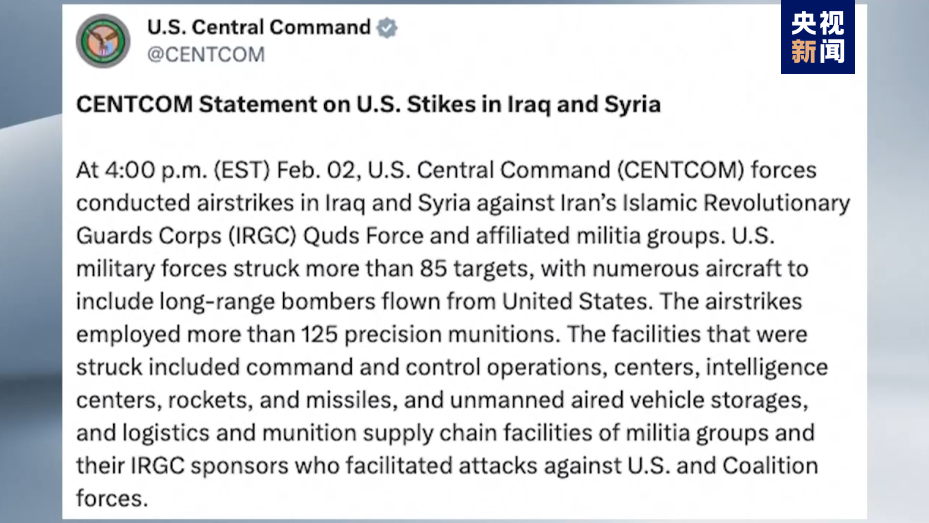929x523 pixels.
Task: Click the blue verified badge checkmark
Action: click(387, 28)
